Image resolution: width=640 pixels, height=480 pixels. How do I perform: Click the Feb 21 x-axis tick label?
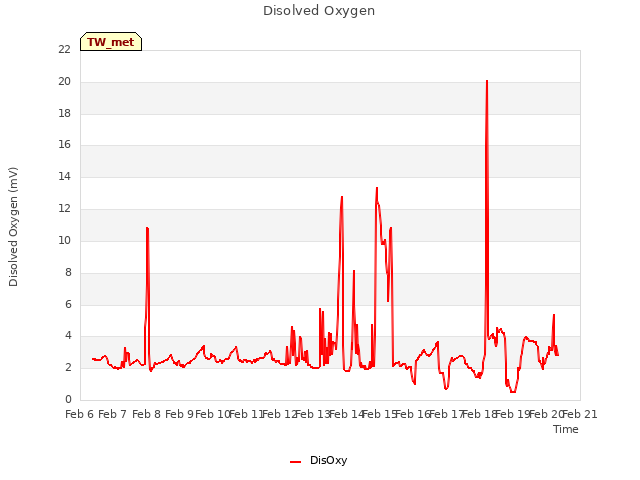click(580, 414)
